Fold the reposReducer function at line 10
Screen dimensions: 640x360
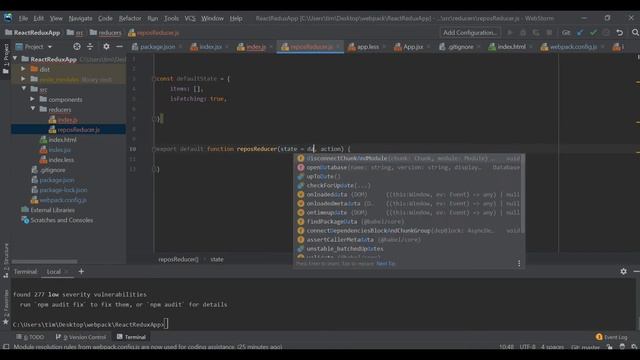[154, 149]
